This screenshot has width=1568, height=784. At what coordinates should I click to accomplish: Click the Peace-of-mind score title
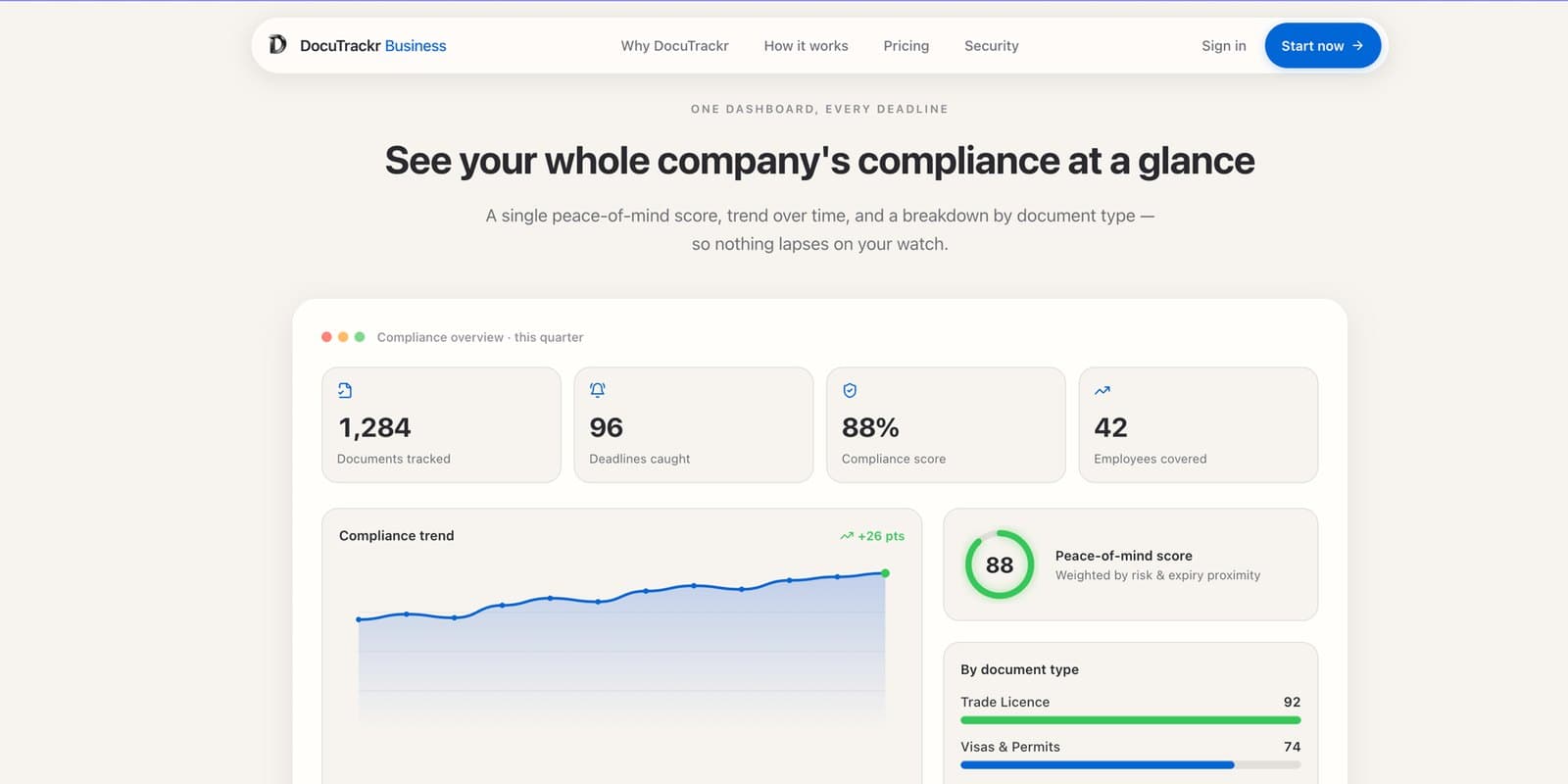tap(1123, 556)
